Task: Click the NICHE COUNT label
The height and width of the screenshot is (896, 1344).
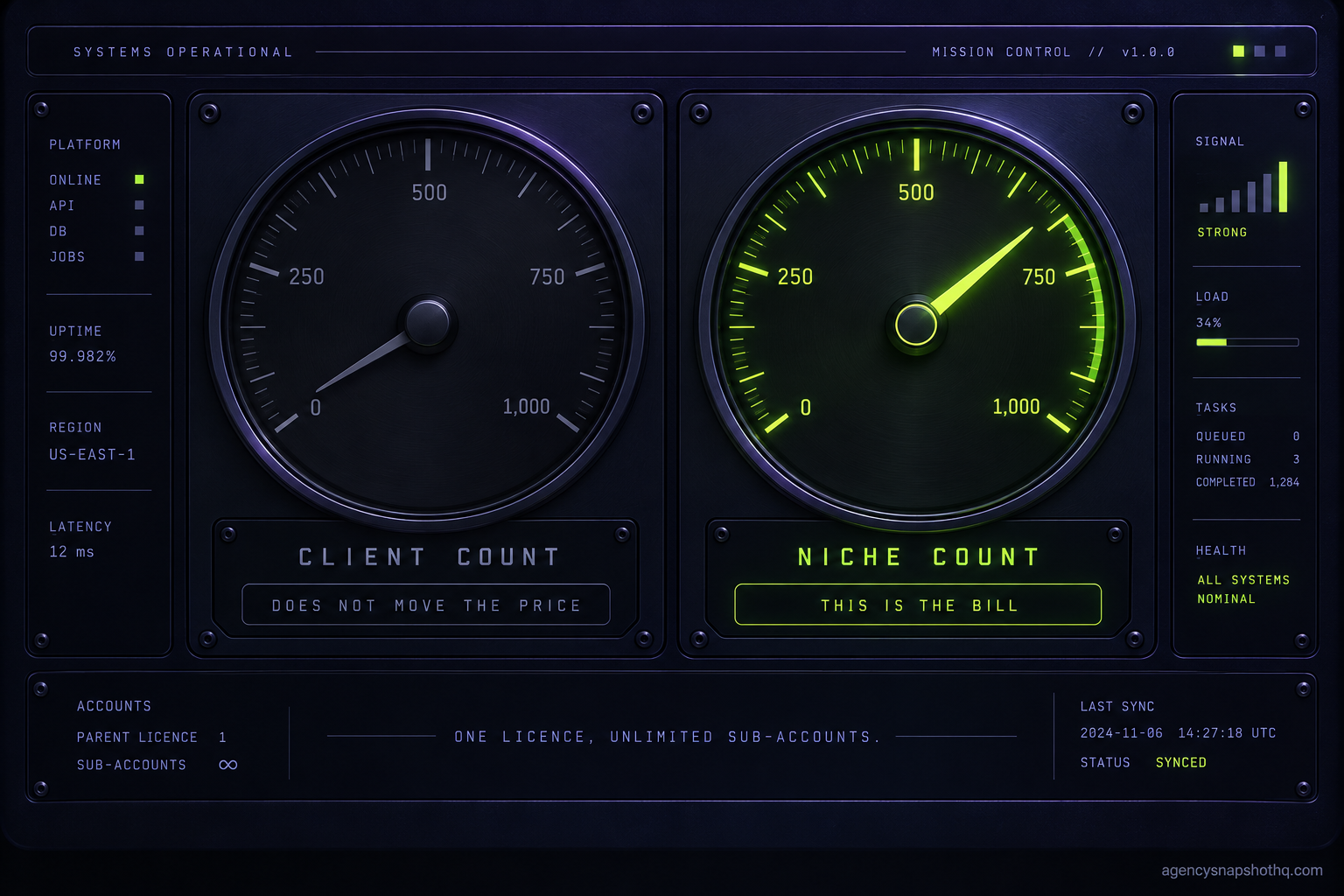Action: 919,557
